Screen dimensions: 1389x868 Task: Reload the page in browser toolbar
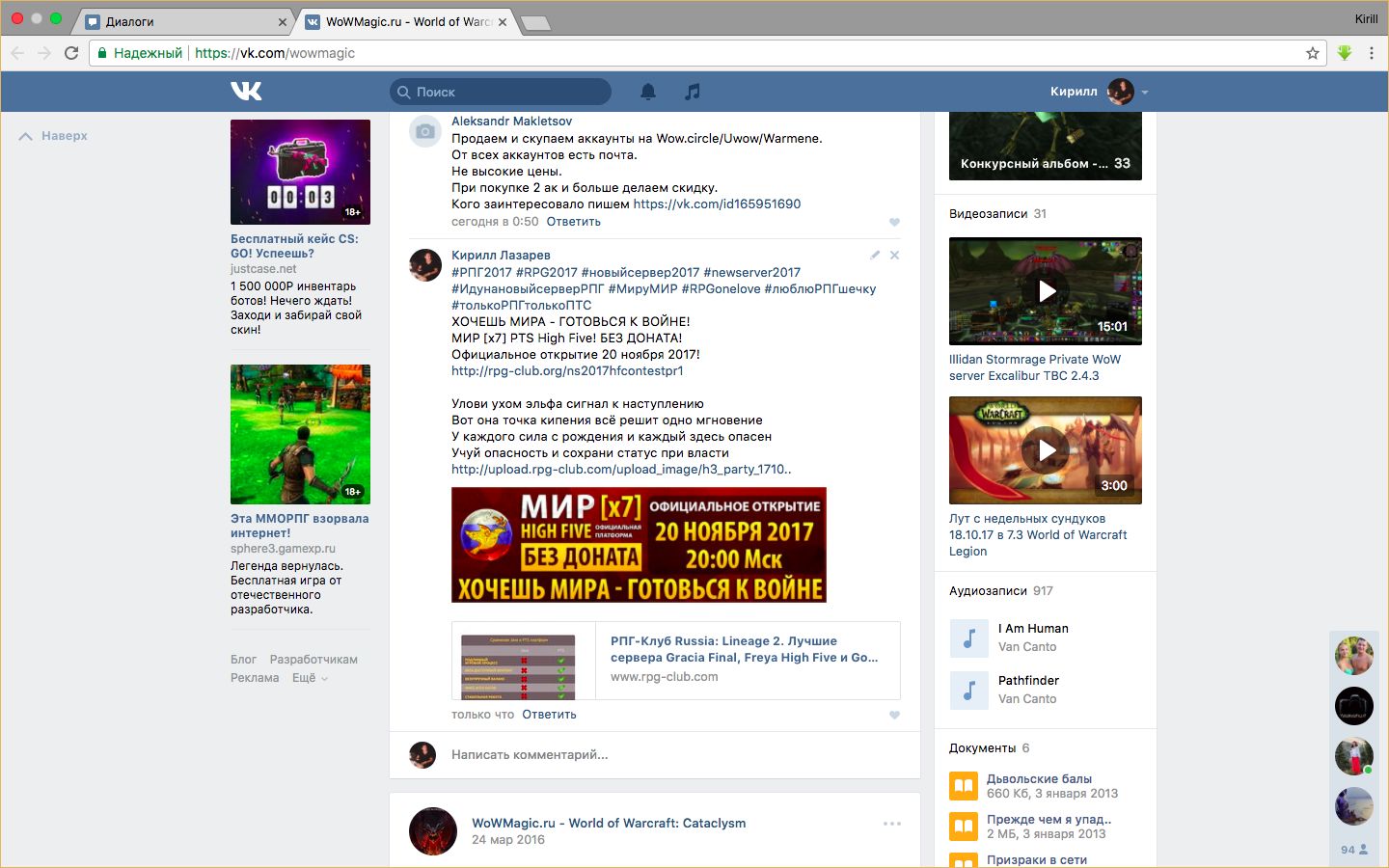coord(71,53)
